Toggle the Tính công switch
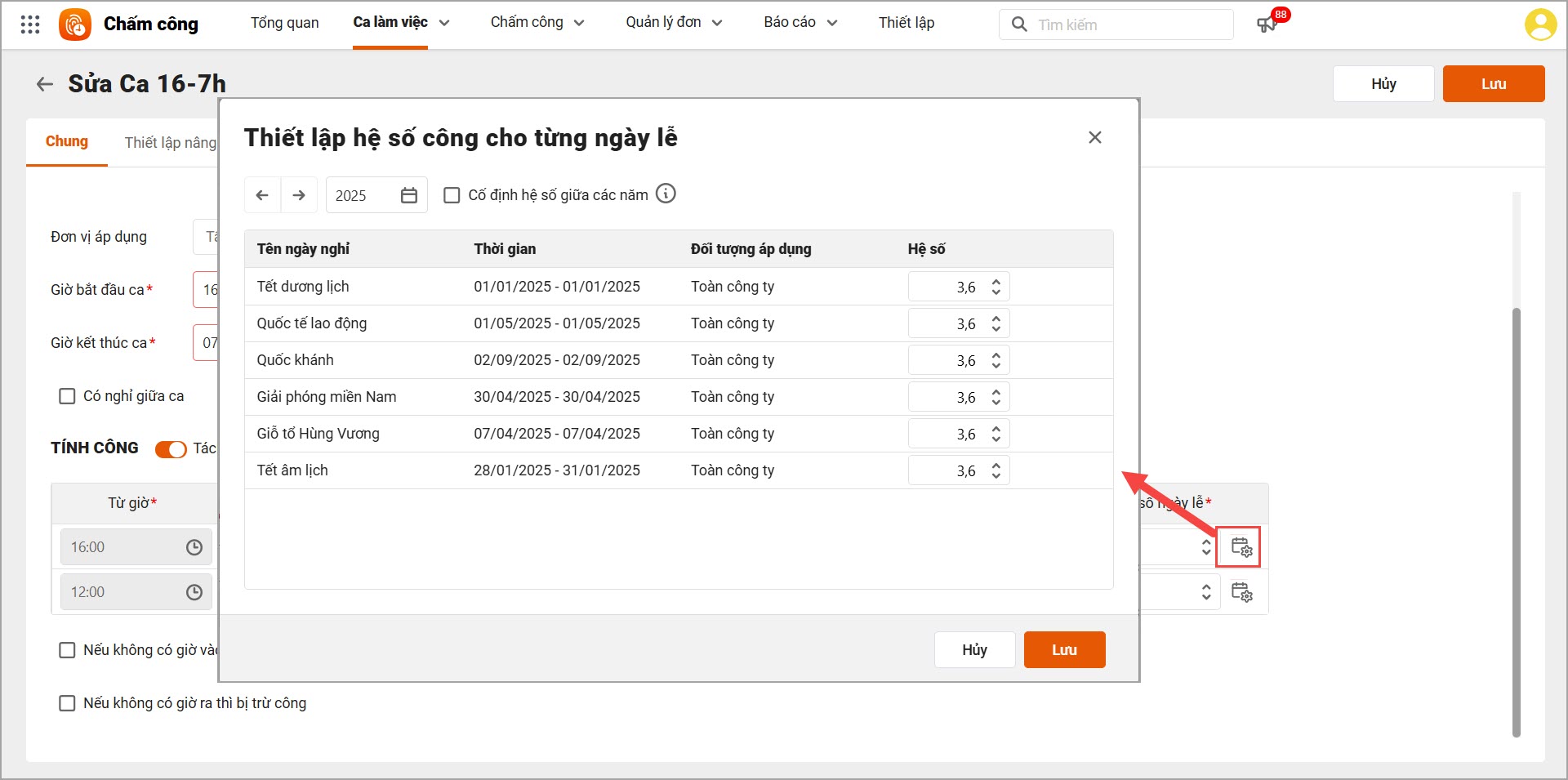The height and width of the screenshot is (780, 1568). (x=171, y=449)
